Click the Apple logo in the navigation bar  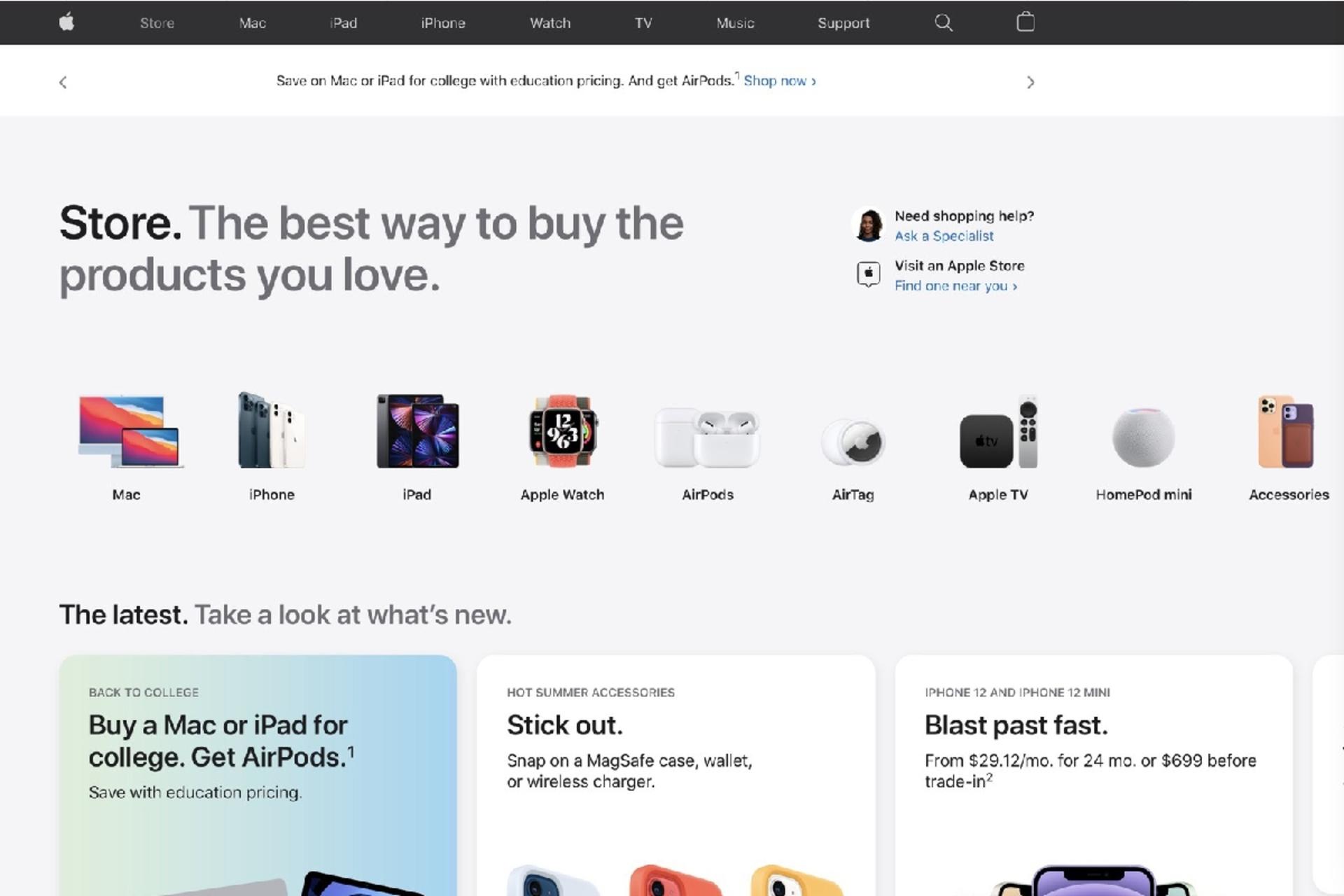click(66, 22)
